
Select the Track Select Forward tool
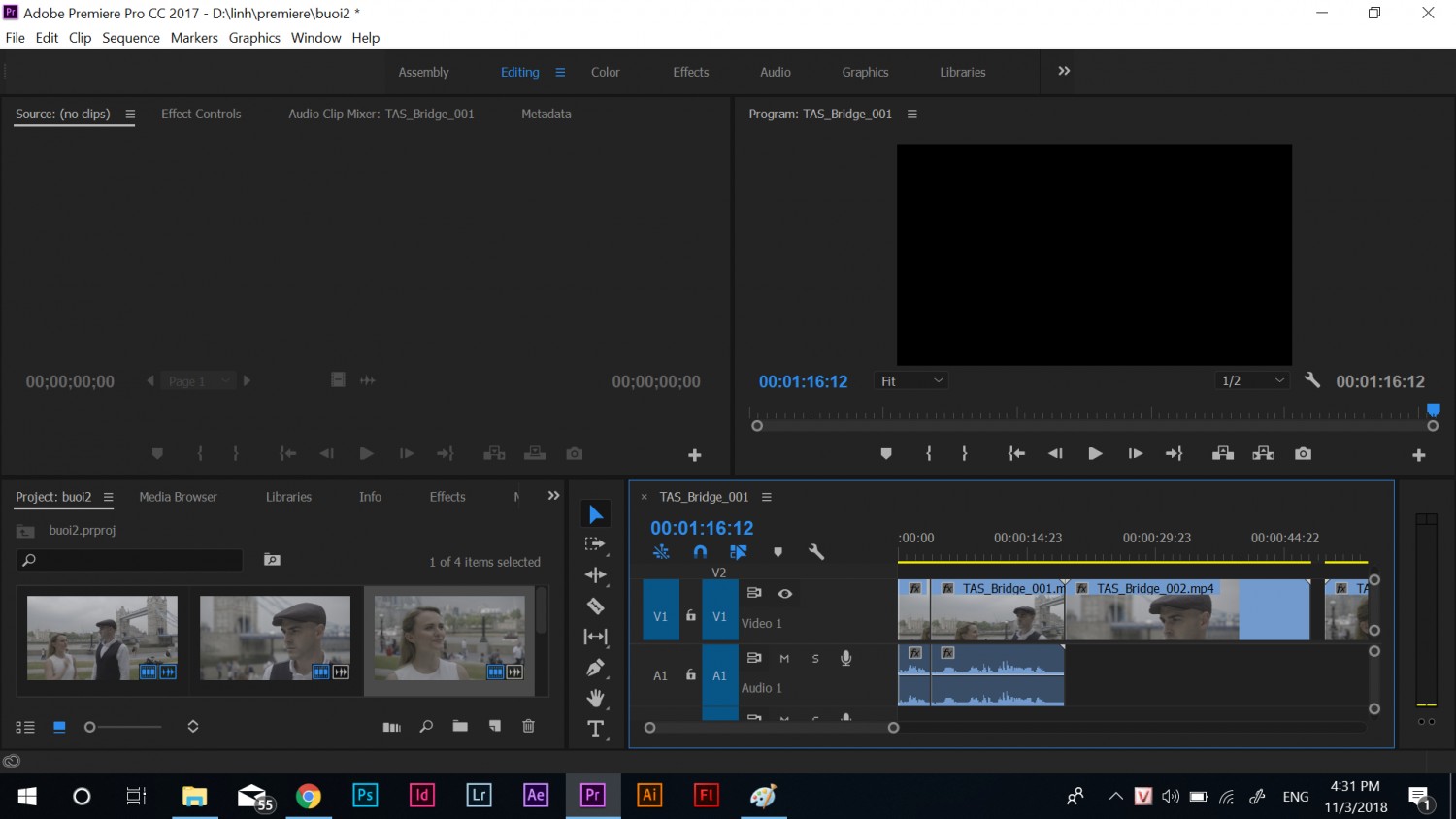pos(595,544)
